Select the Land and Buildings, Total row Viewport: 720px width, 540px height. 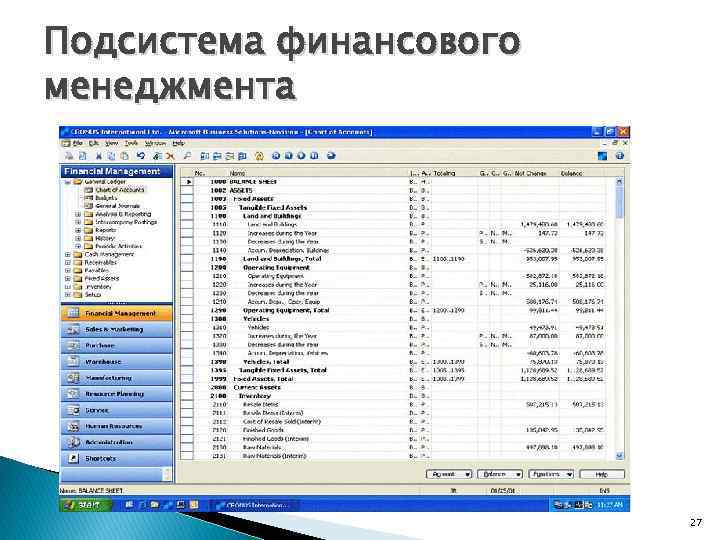pyautogui.click(x=393, y=259)
